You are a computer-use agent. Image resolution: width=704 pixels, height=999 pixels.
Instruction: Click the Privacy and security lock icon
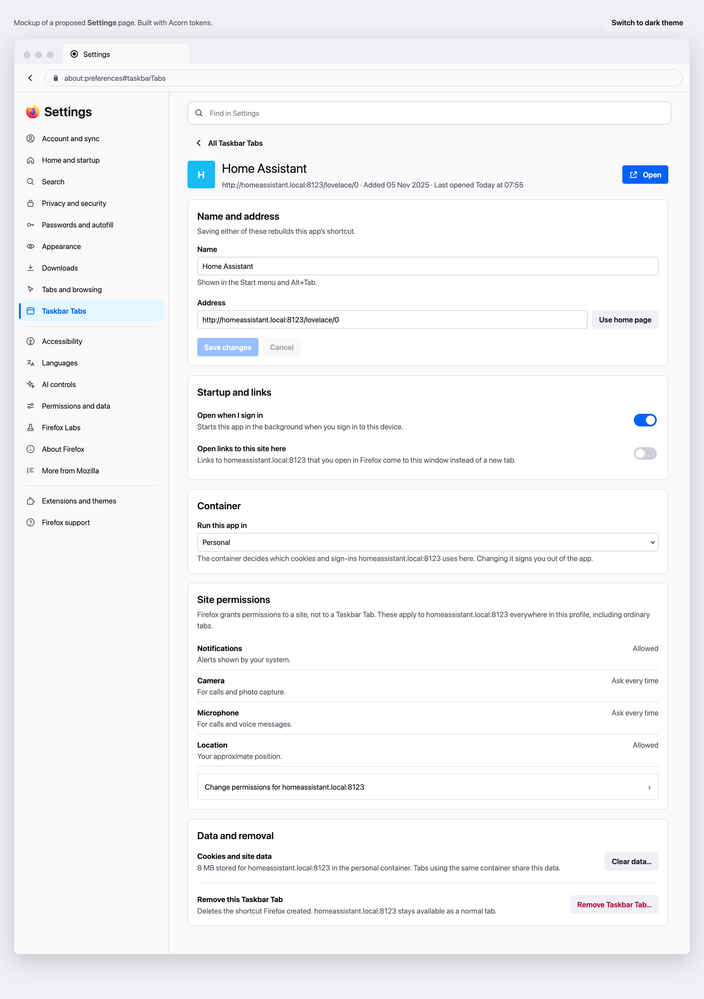30,203
